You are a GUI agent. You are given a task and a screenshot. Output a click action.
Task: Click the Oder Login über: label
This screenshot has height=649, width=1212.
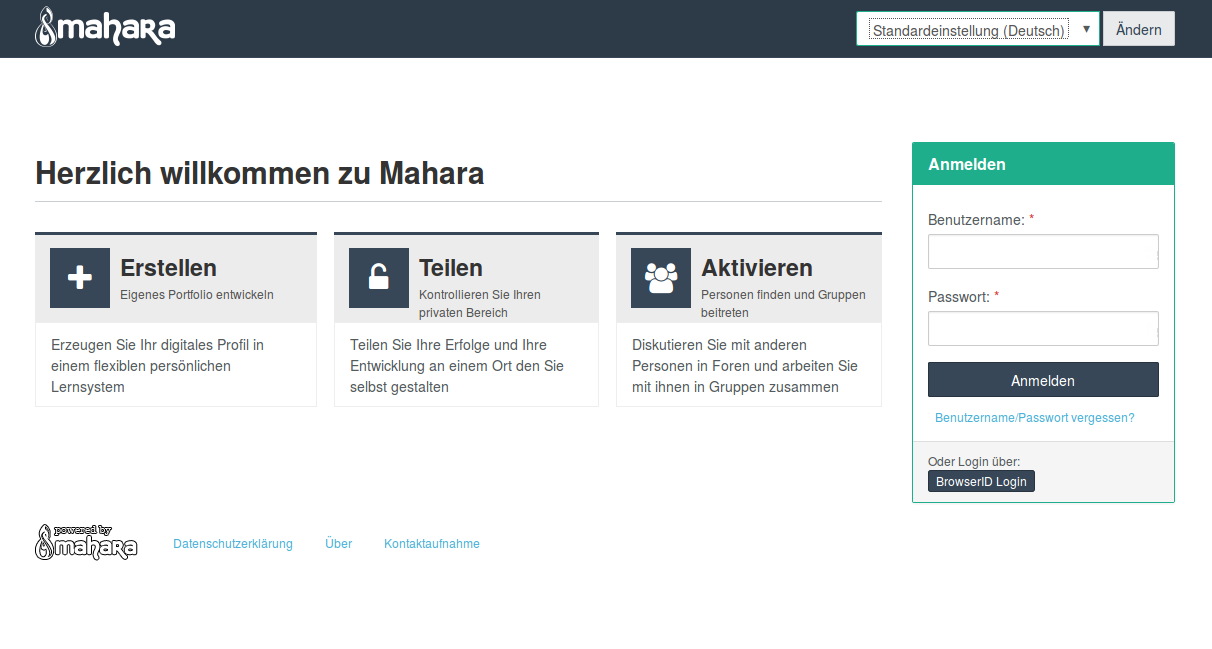click(974, 462)
